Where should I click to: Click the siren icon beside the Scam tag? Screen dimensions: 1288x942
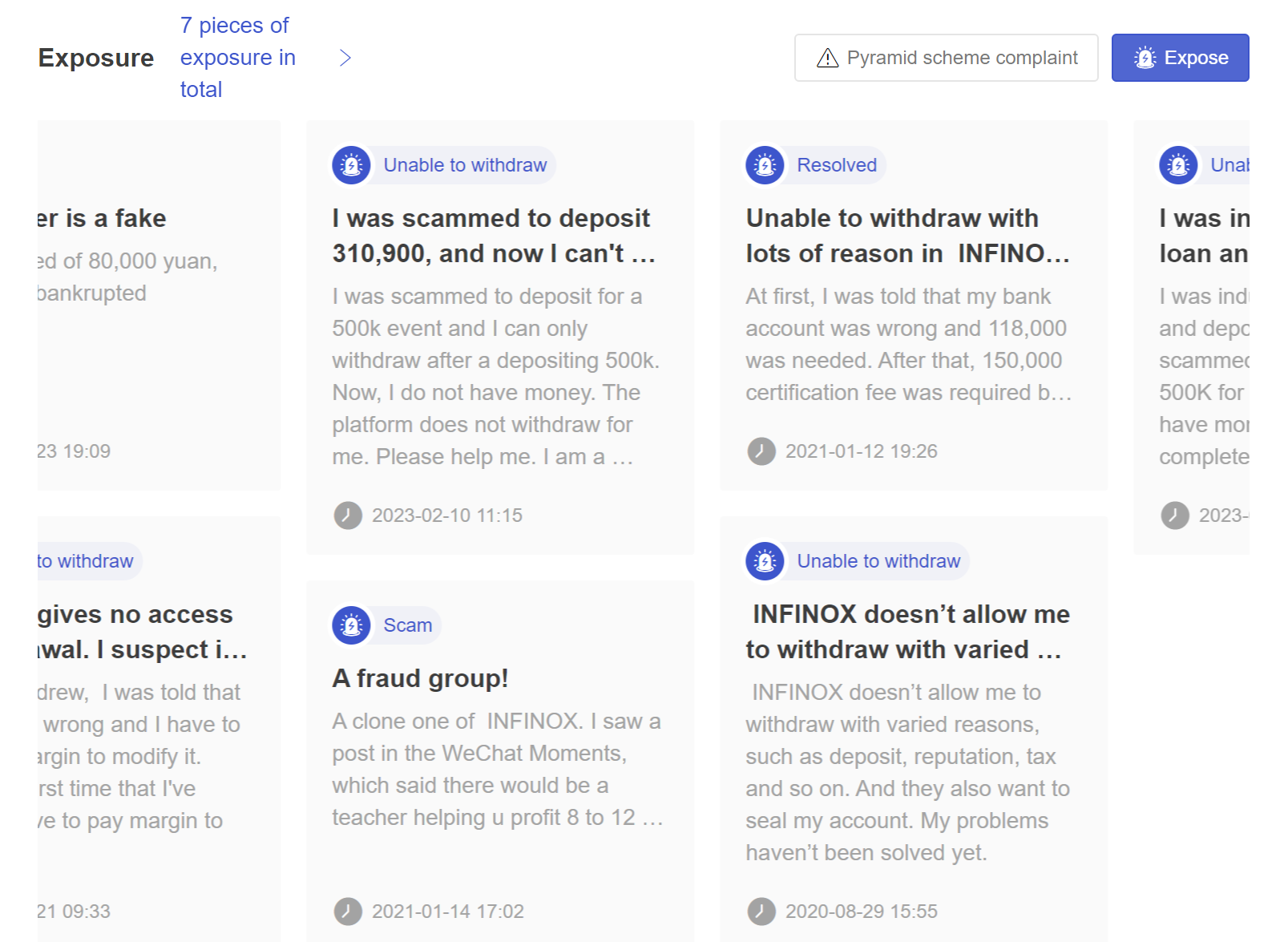[351, 625]
